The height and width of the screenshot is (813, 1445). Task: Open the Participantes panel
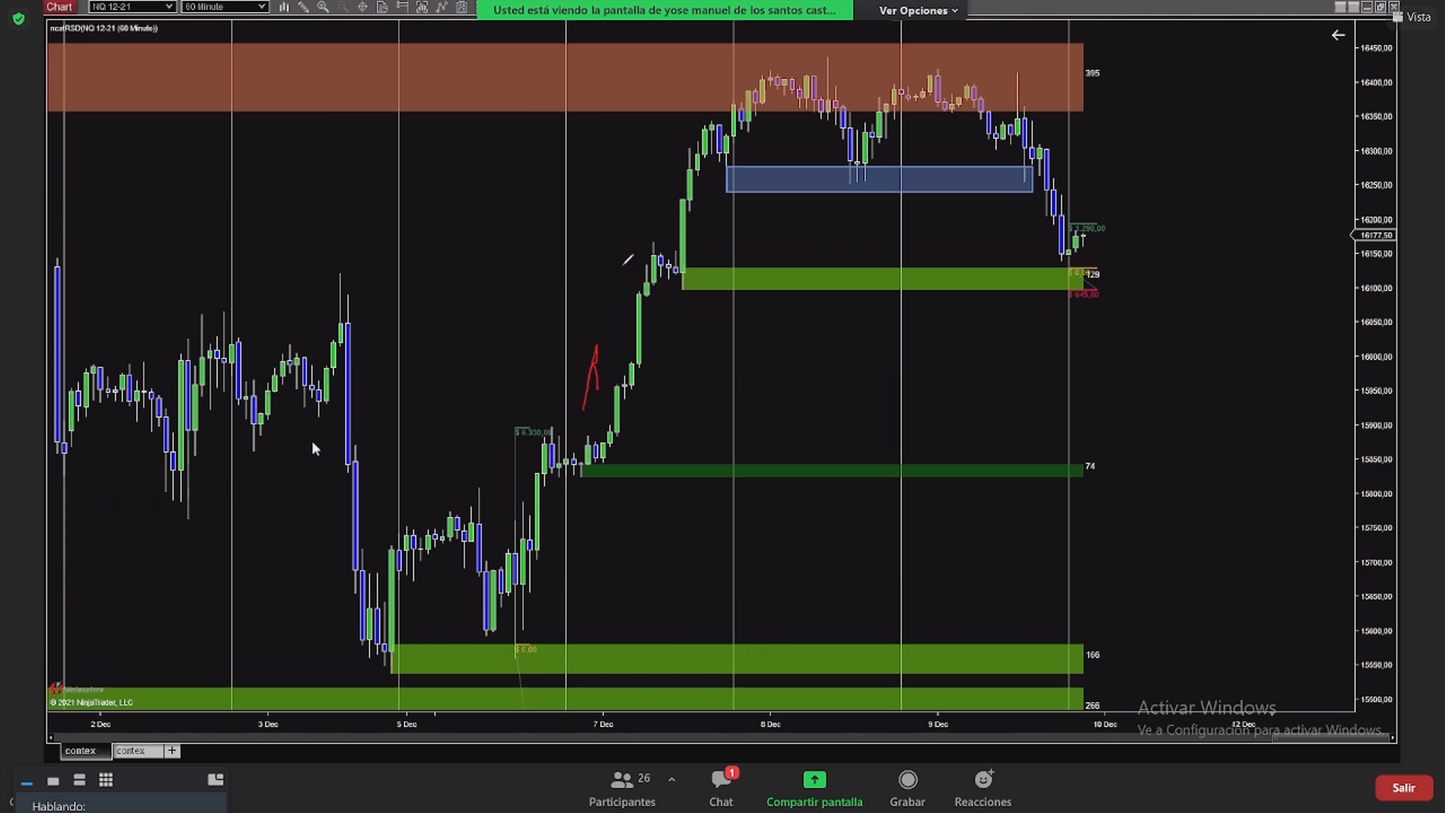tap(622, 788)
